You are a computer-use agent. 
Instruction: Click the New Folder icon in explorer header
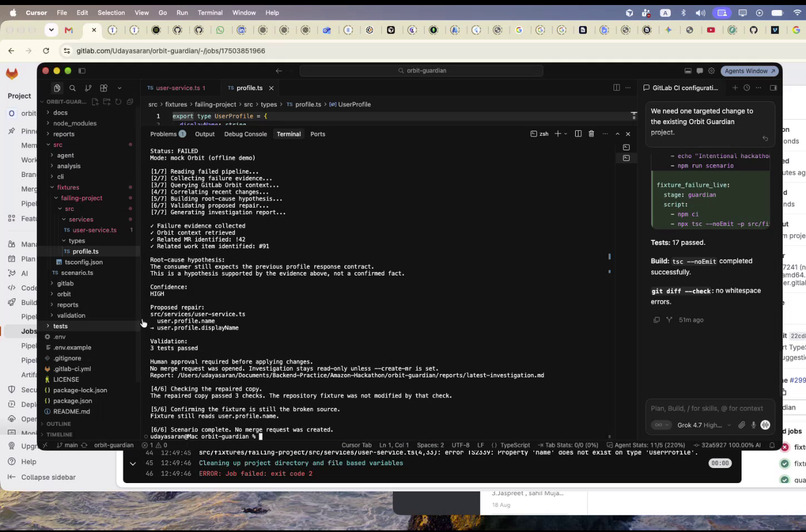tap(107, 102)
